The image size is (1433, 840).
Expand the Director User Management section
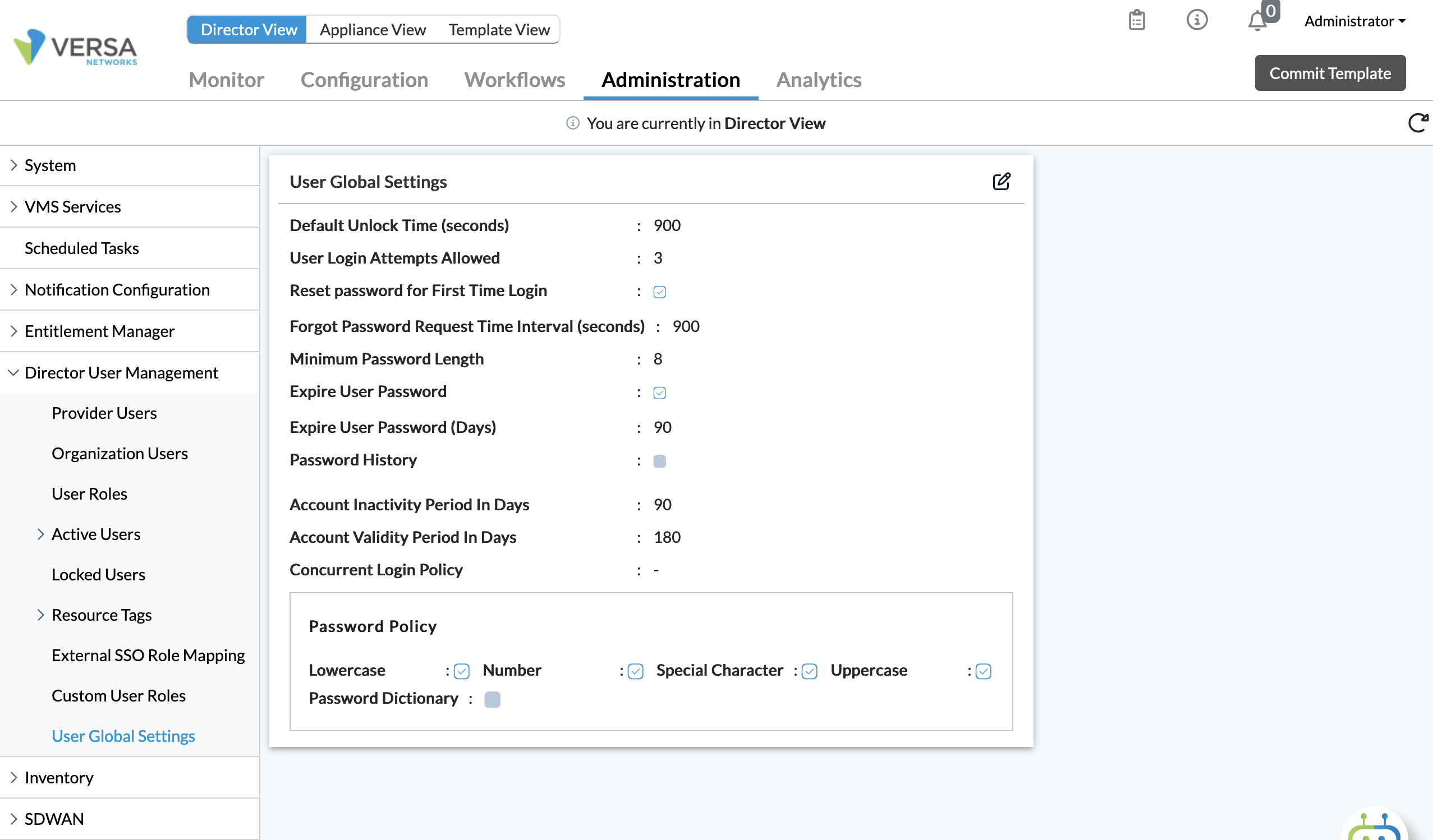[x=121, y=372]
